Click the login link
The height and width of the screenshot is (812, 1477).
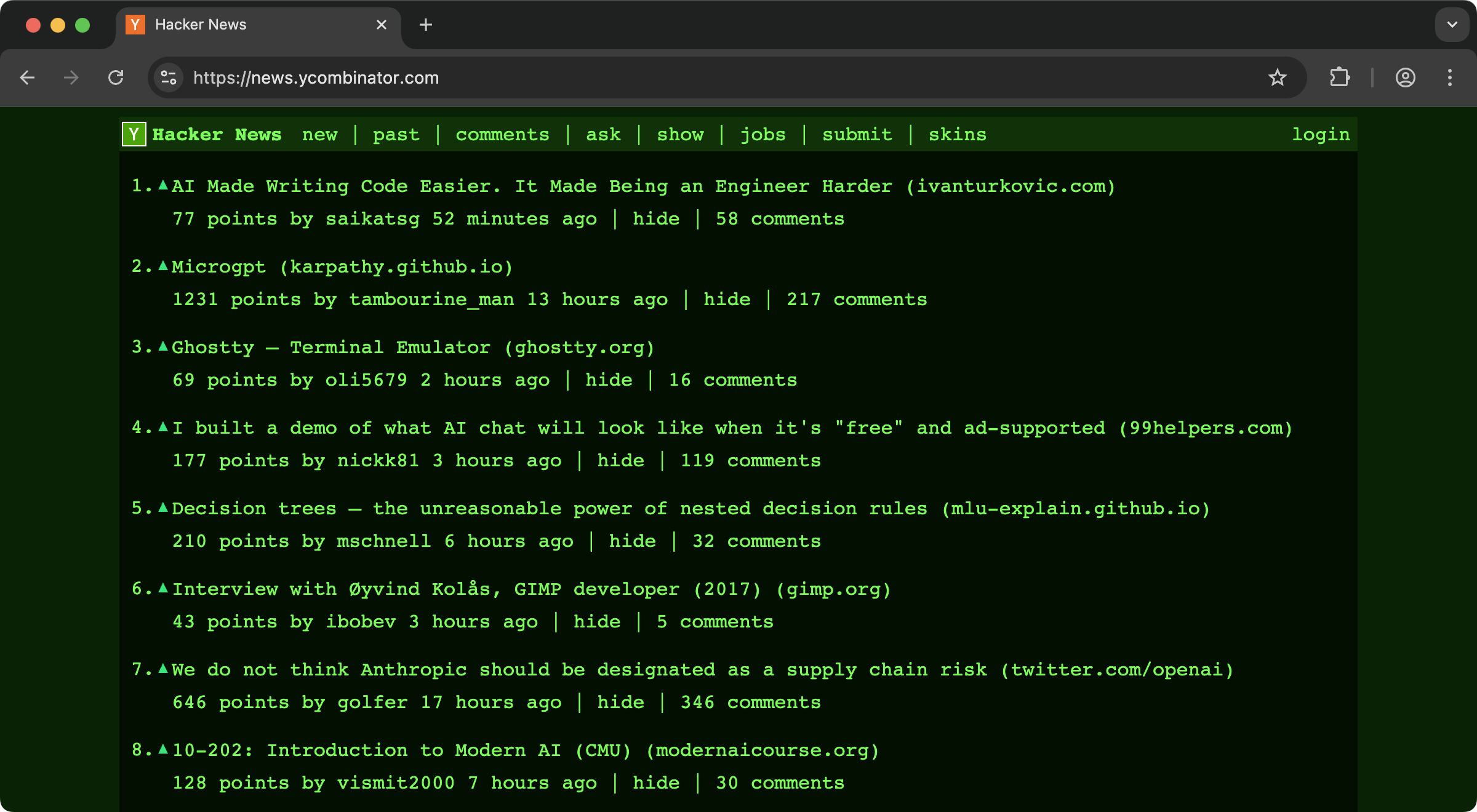pos(1320,134)
